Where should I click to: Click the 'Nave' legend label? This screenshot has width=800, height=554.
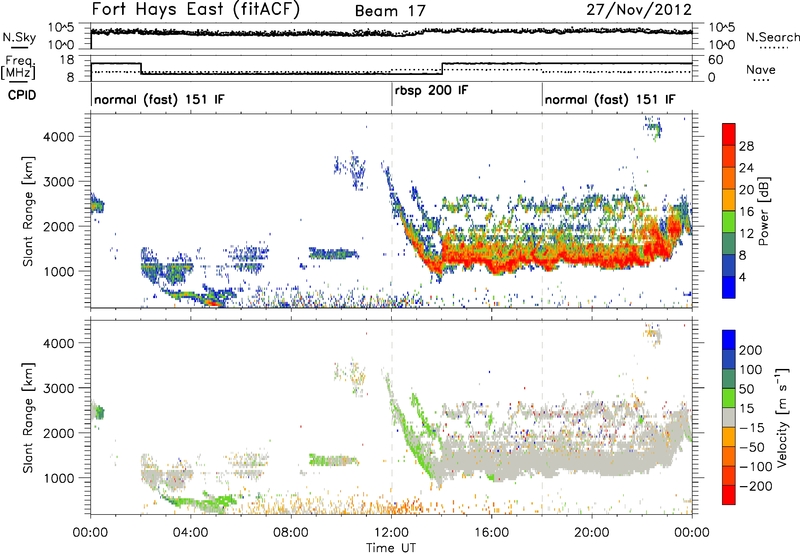pyautogui.click(x=760, y=70)
